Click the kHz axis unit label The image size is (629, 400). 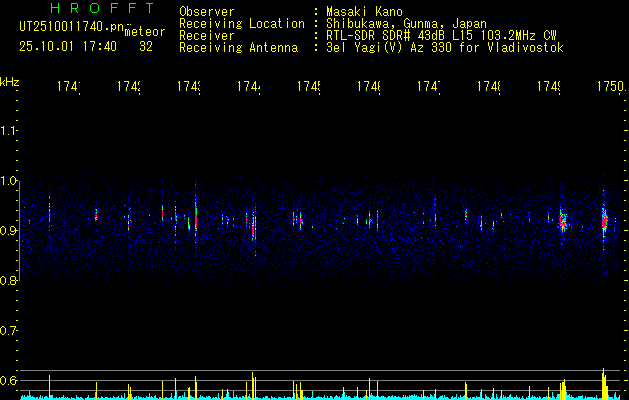click(9, 82)
